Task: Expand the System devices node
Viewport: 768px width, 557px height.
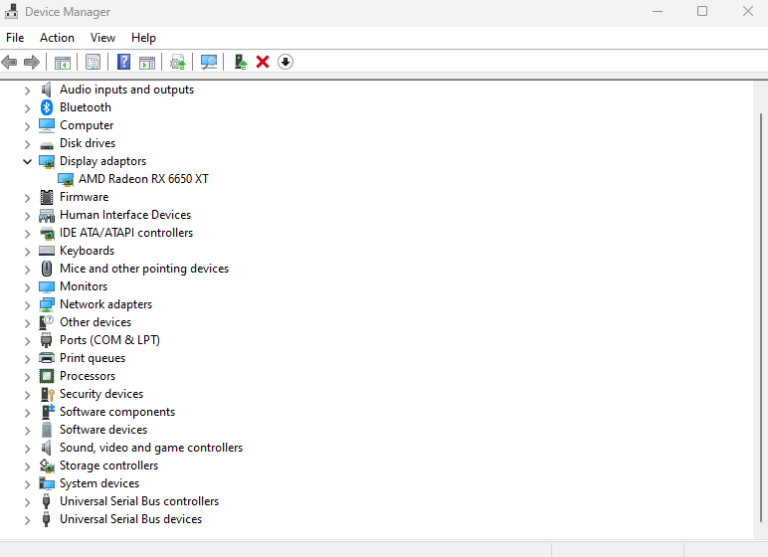Action: [x=27, y=484]
